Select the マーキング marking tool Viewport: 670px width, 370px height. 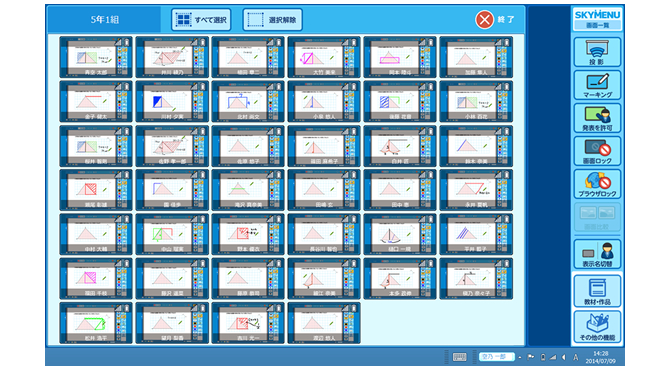597,85
